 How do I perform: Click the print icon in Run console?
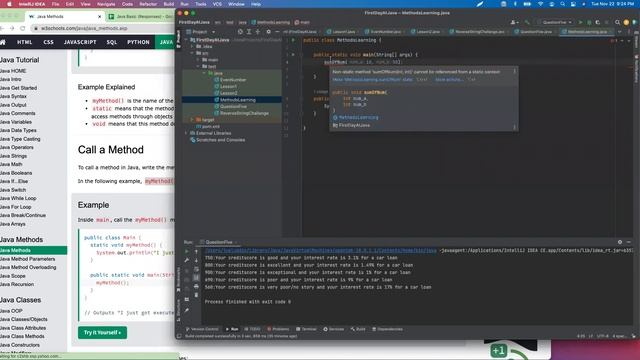196,286
